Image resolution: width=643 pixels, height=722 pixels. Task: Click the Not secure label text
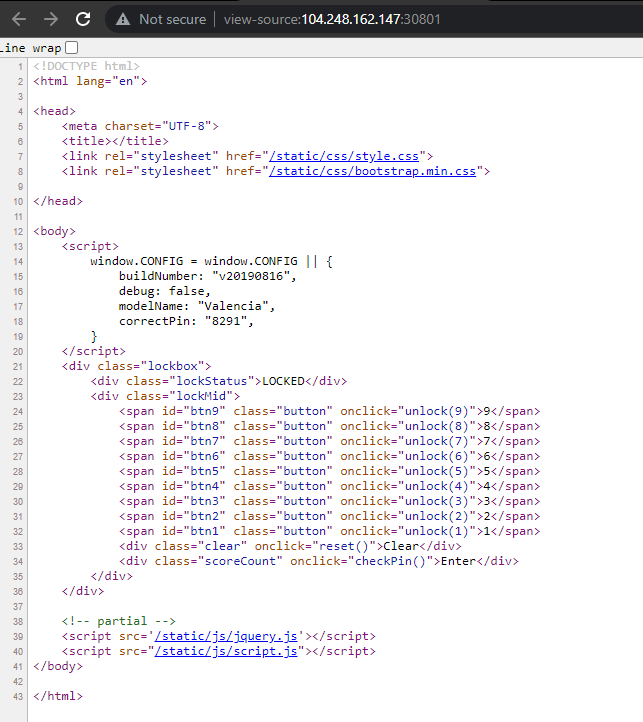tap(172, 19)
